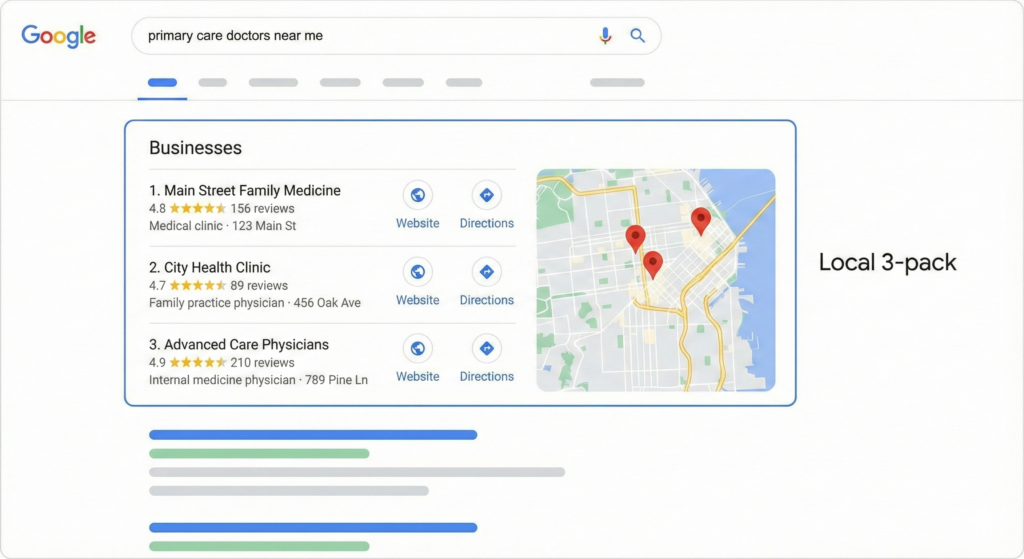The width and height of the screenshot is (1024, 559).
Task: Click Directions icon for Advanced Care Physicians
Action: pyautogui.click(x=486, y=348)
